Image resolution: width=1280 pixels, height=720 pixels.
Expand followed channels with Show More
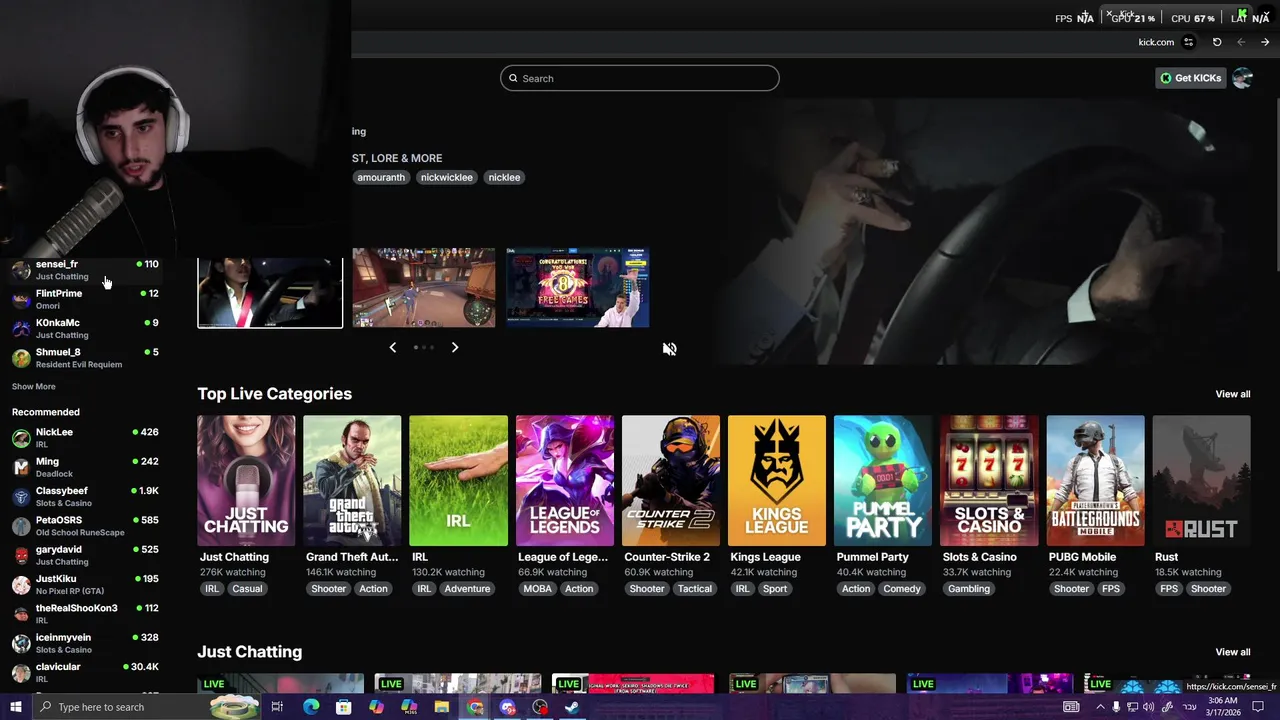[34, 386]
